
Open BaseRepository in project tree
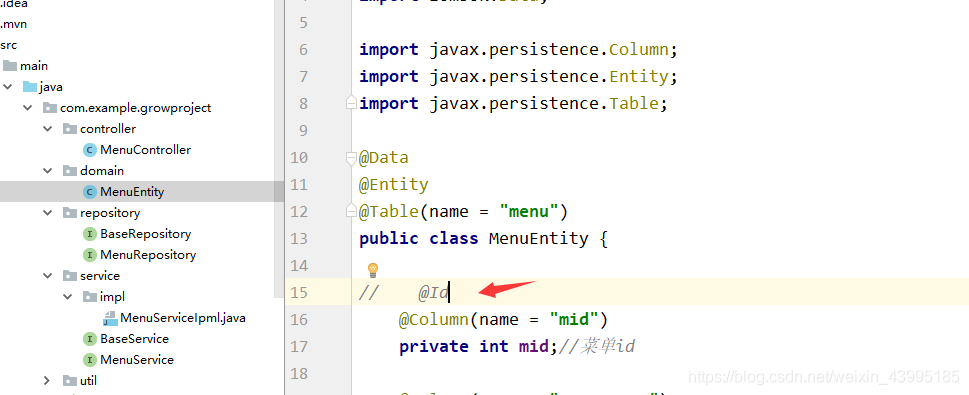point(145,234)
